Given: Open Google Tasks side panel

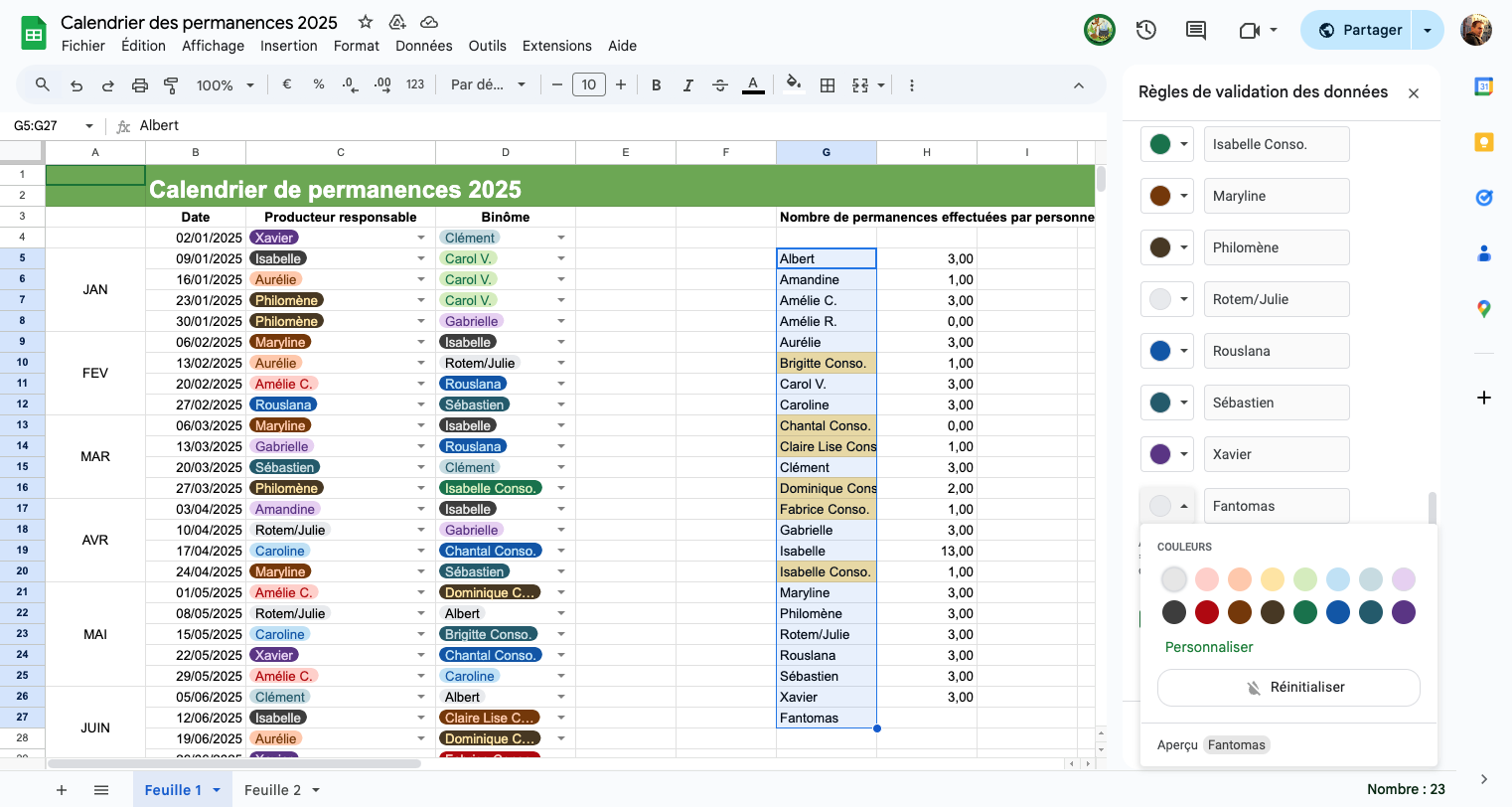Looking at the screenshot, I should (x=1484, y=198).
